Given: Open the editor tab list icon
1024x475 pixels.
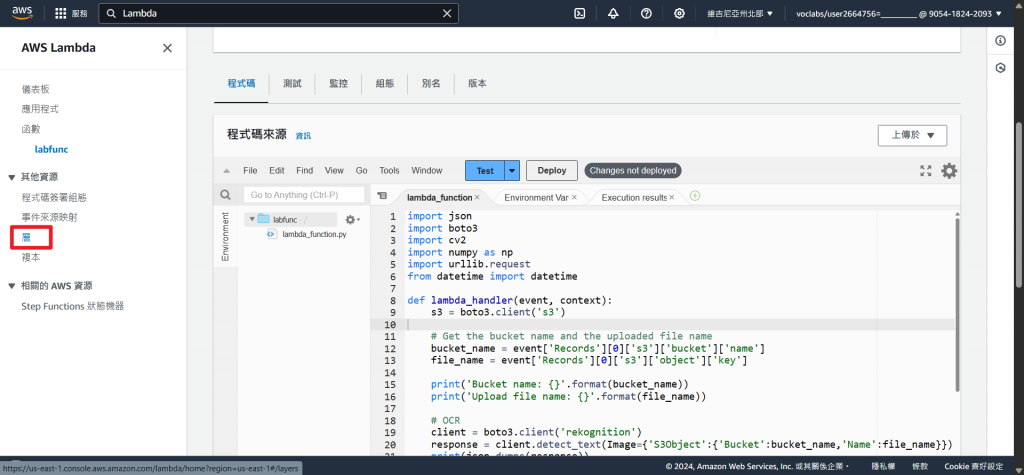Looking at the screenshot, I should [x=382, y=195].
